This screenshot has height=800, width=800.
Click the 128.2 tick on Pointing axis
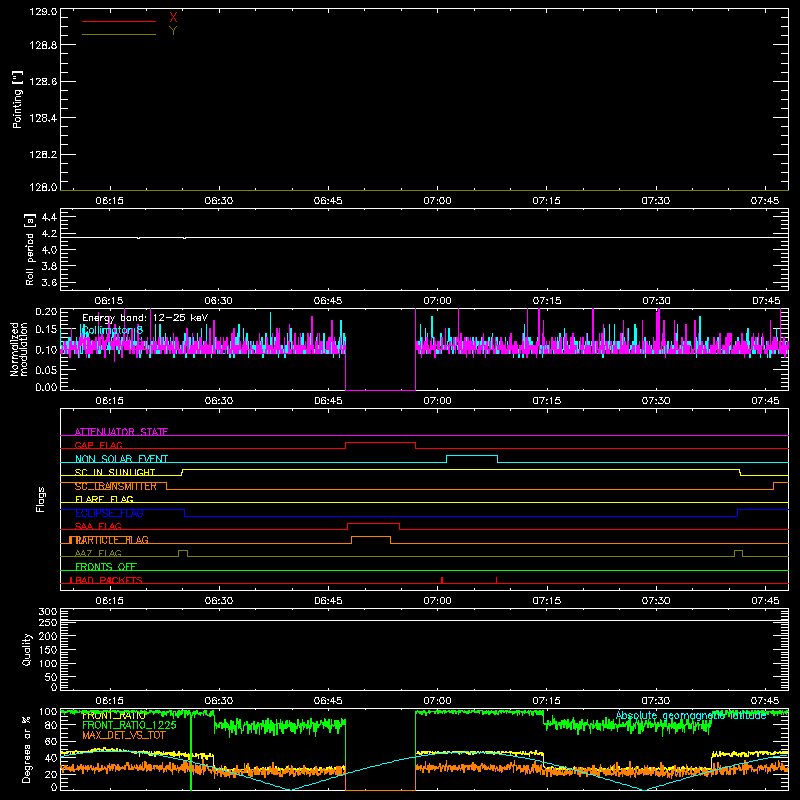tap(43, 155)
